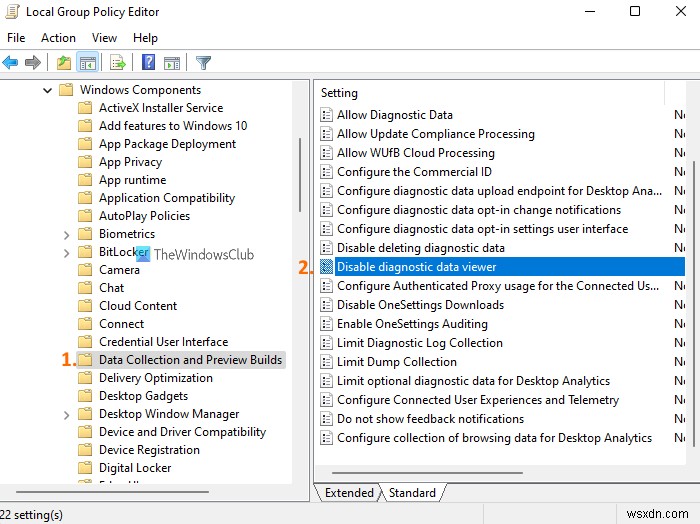Click the Up one level folder icon
The width and height of the screenshot is (700, 524).
(x=64, y=62)
